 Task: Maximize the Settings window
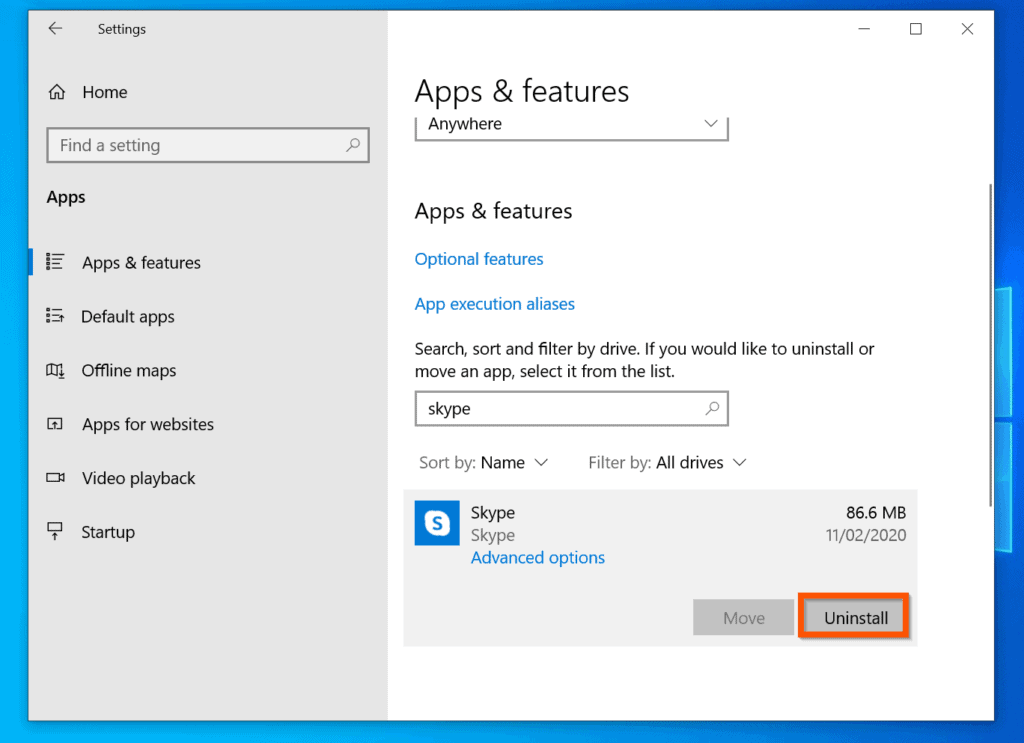(916, 29)
